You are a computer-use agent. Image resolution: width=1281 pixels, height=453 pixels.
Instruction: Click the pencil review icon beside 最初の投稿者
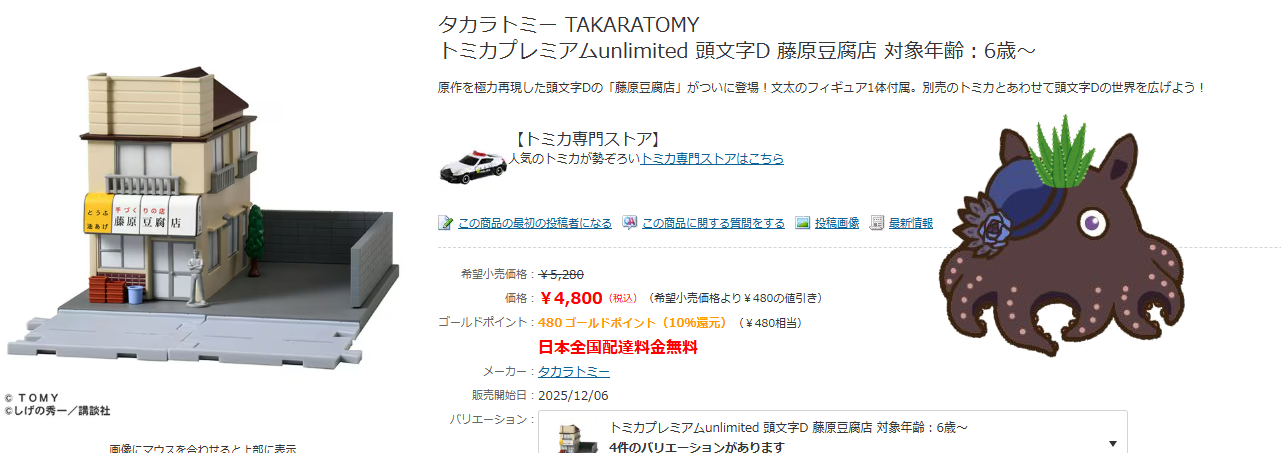pos(446,222)
